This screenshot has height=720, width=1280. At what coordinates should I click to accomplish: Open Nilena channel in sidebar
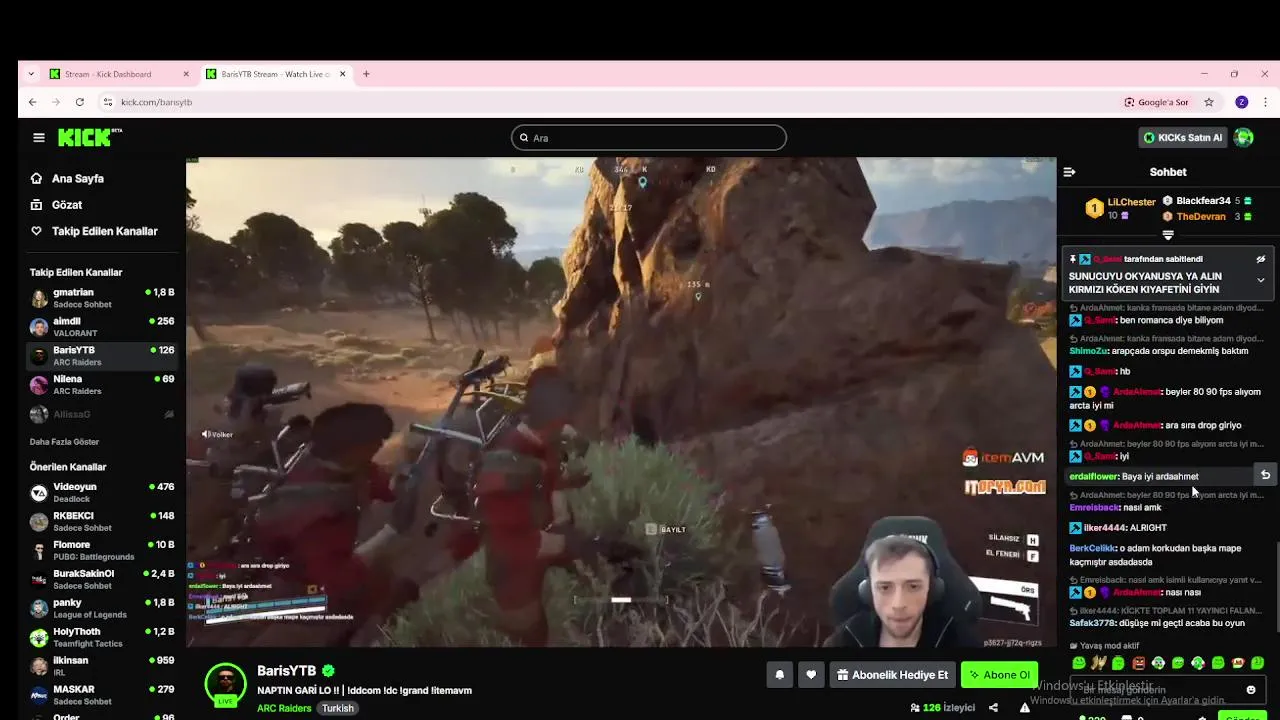102,385
